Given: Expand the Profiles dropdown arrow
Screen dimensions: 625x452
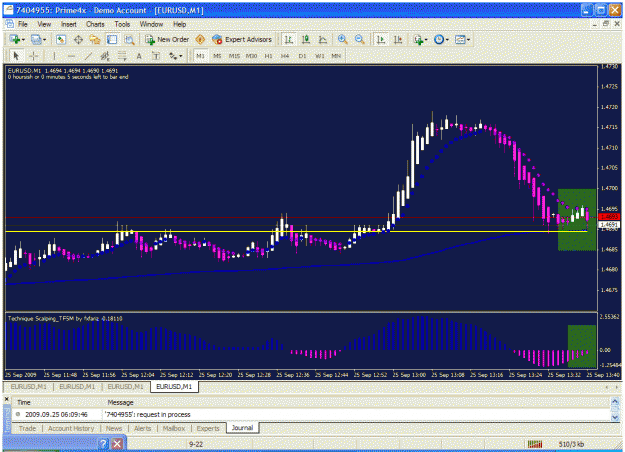Looking at the screenshot, I should (44, 40).
